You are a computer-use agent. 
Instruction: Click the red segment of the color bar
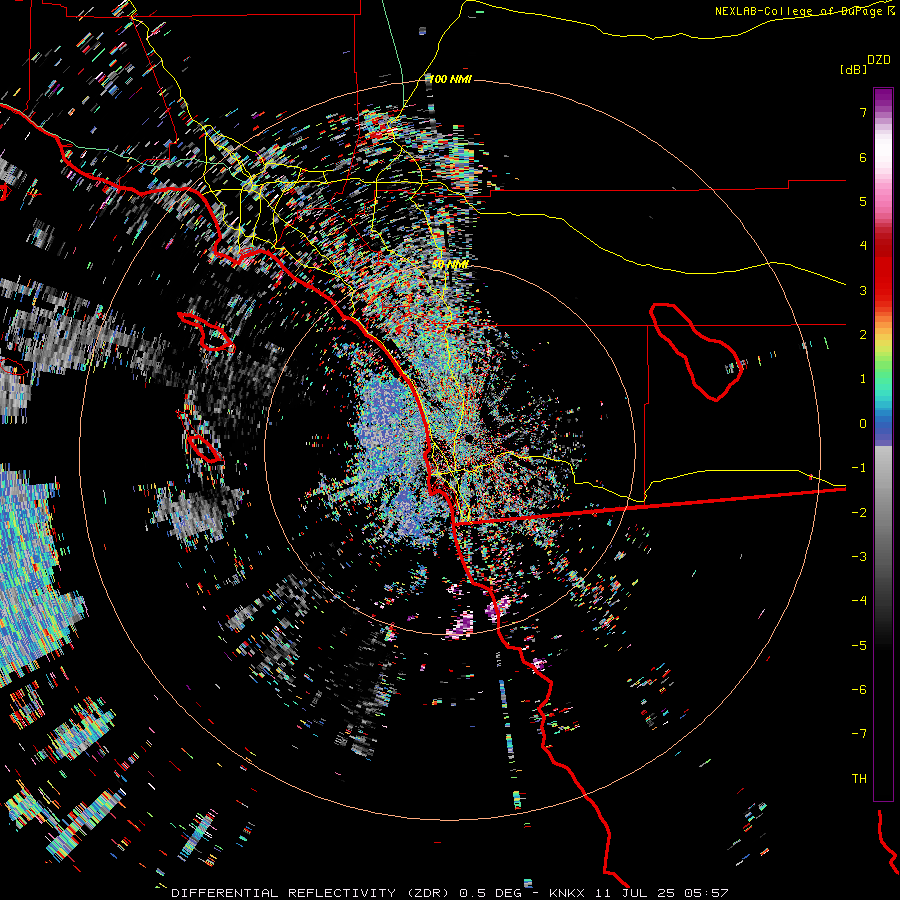pyautogui.click(x=883, y=270)
